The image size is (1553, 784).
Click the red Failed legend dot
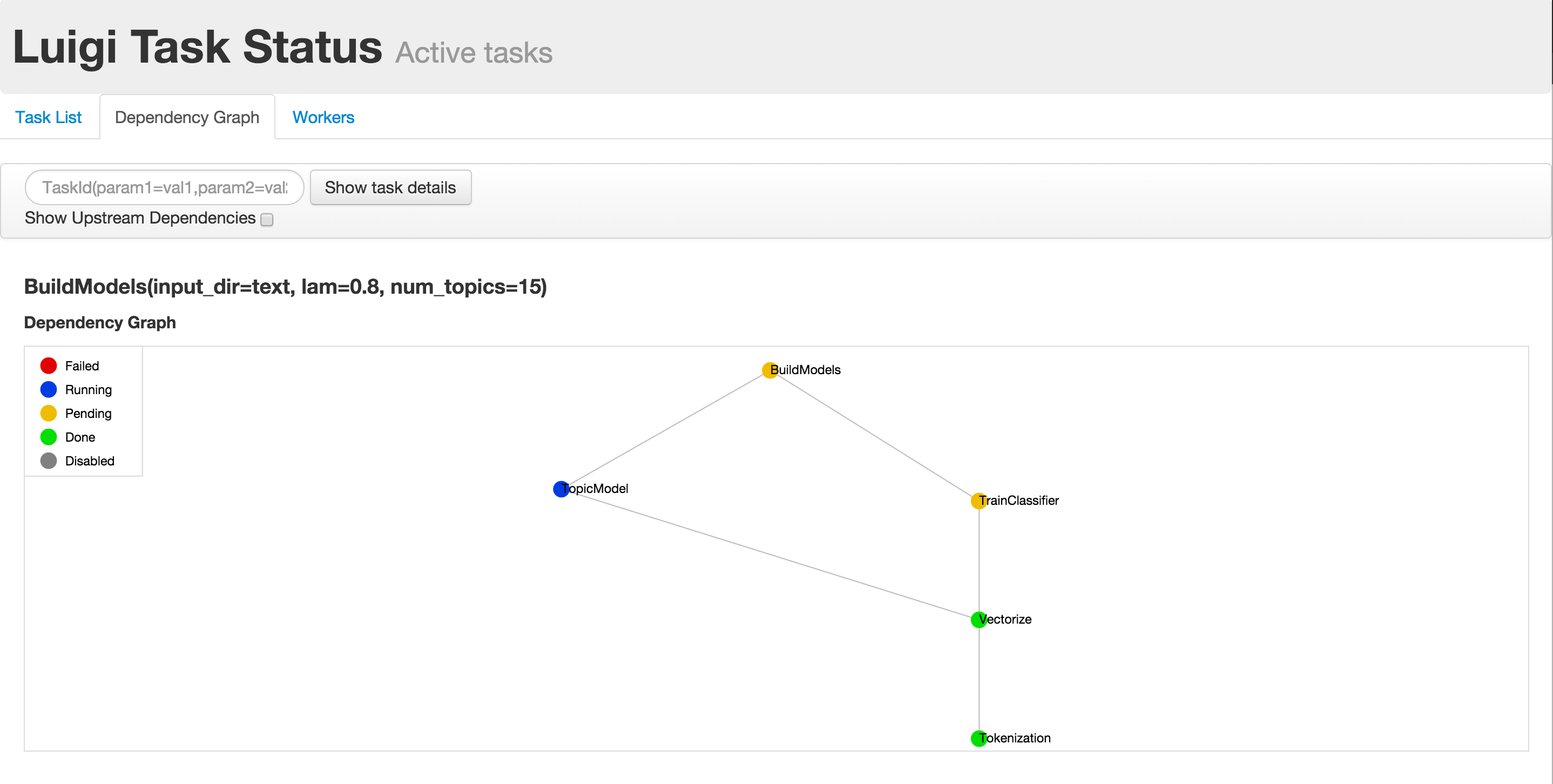[x=48, y=366]
